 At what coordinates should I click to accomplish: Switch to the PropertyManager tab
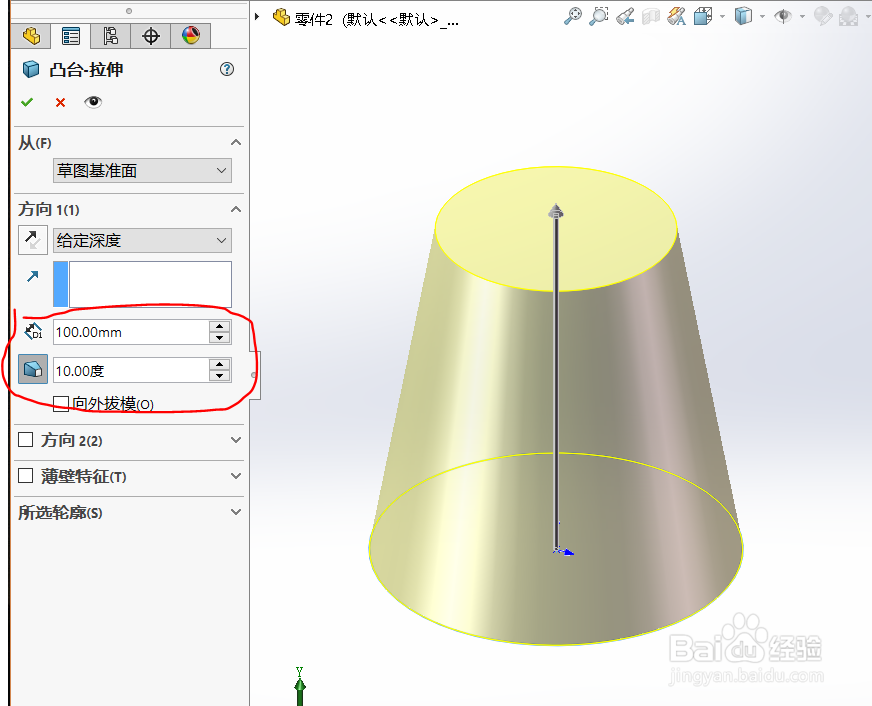point(71,36)
